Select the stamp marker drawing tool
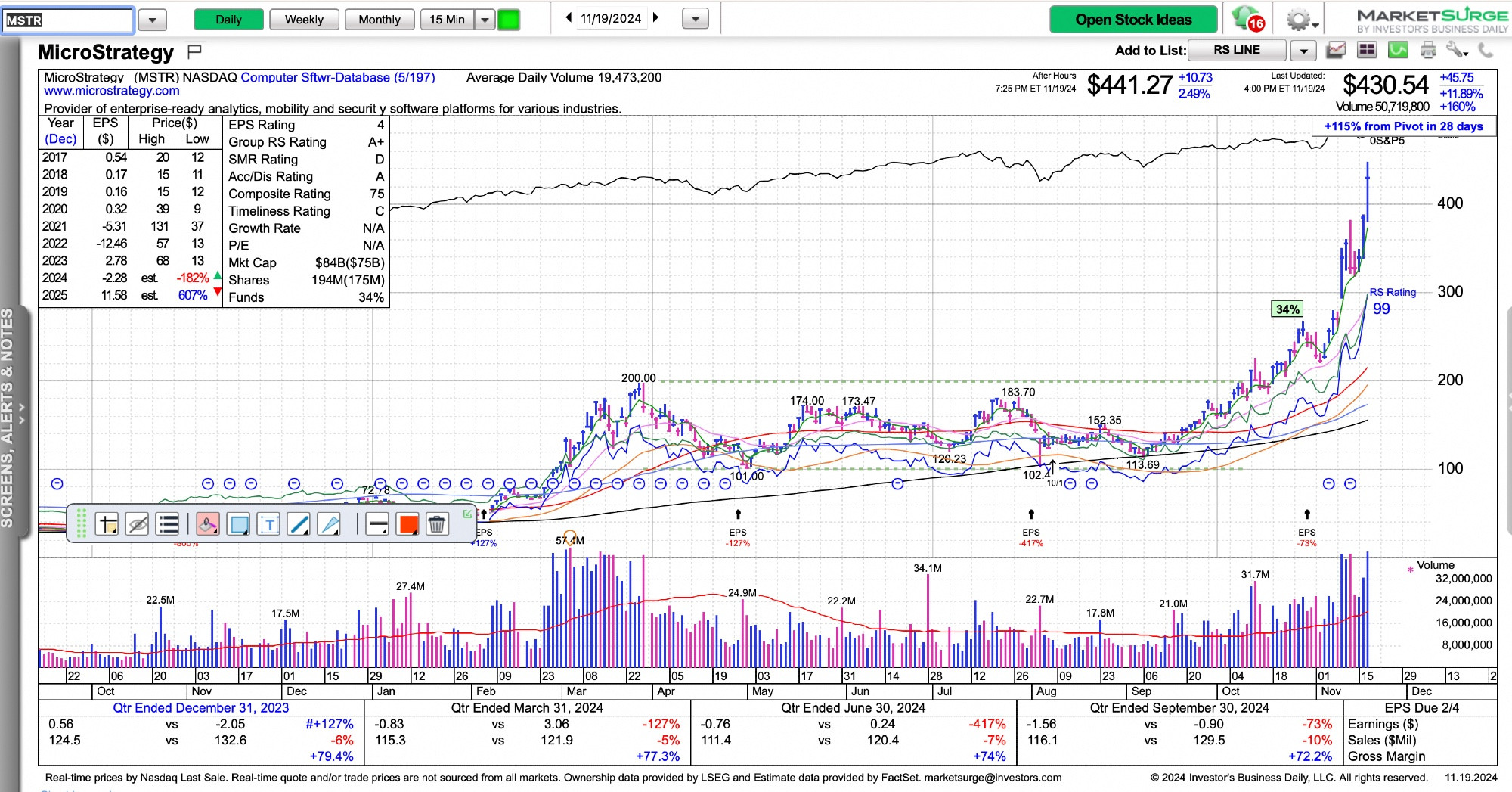The image size is (1512, 792). (x=208, y=524)
